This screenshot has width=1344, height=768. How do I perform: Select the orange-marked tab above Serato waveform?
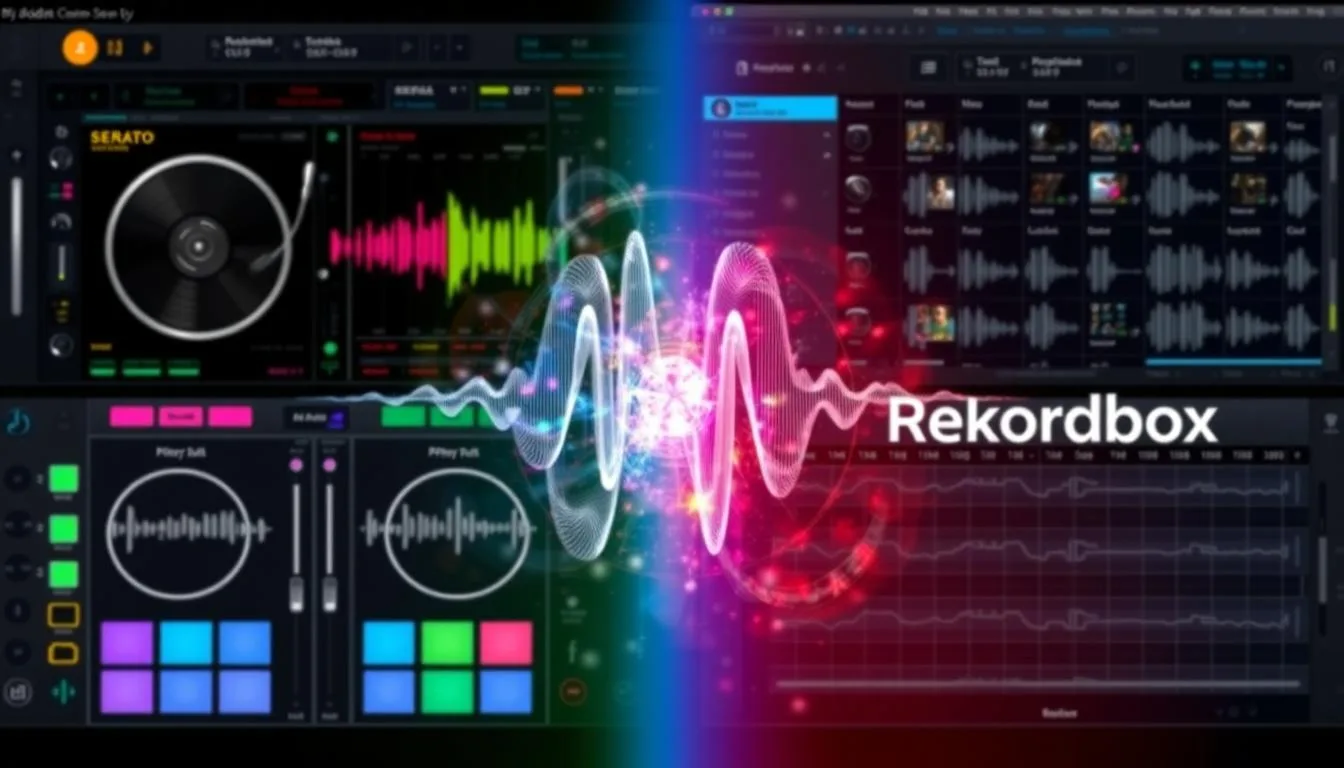[x=580, y=96]
